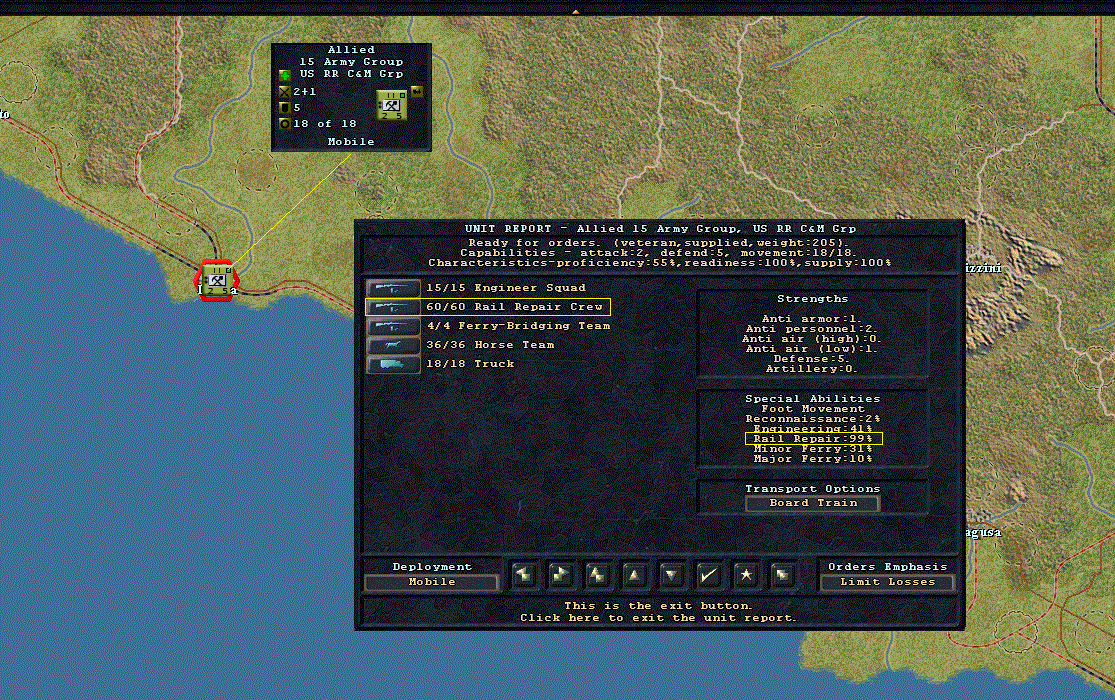The image size is (1115, 700).
Task: Click the up-arrow-with-blocks icon in the unit report toolbar
Action: pyautogui.click(x=597, y=575)
